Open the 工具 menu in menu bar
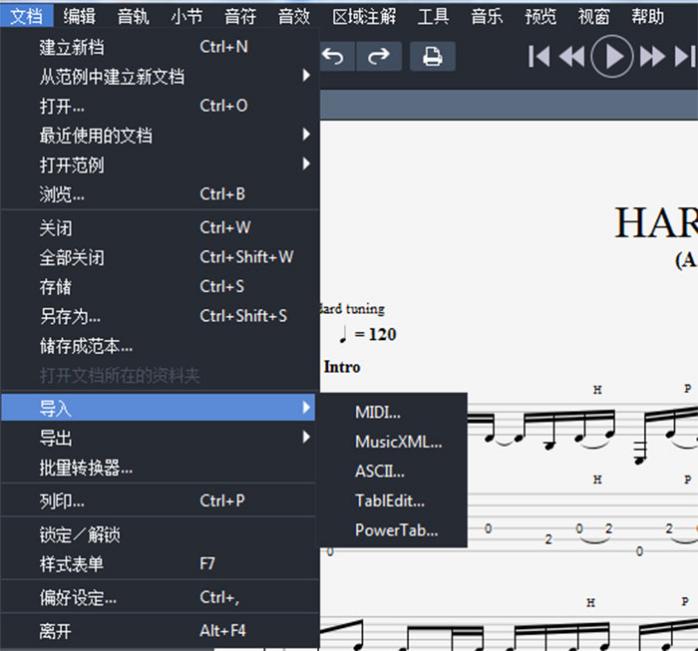Screen dimensions: 698x651 [x=433, y=16]
